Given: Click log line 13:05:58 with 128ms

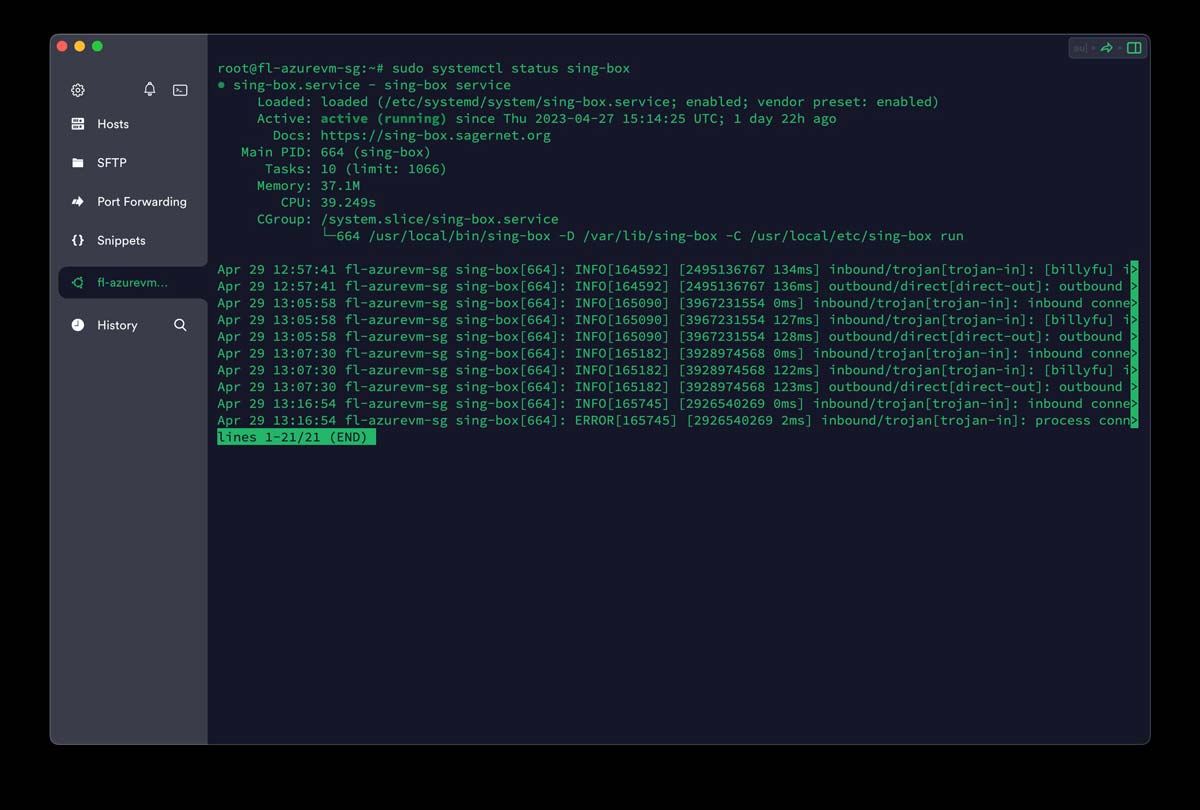Looking at the screenshot, I should point(677,337).
